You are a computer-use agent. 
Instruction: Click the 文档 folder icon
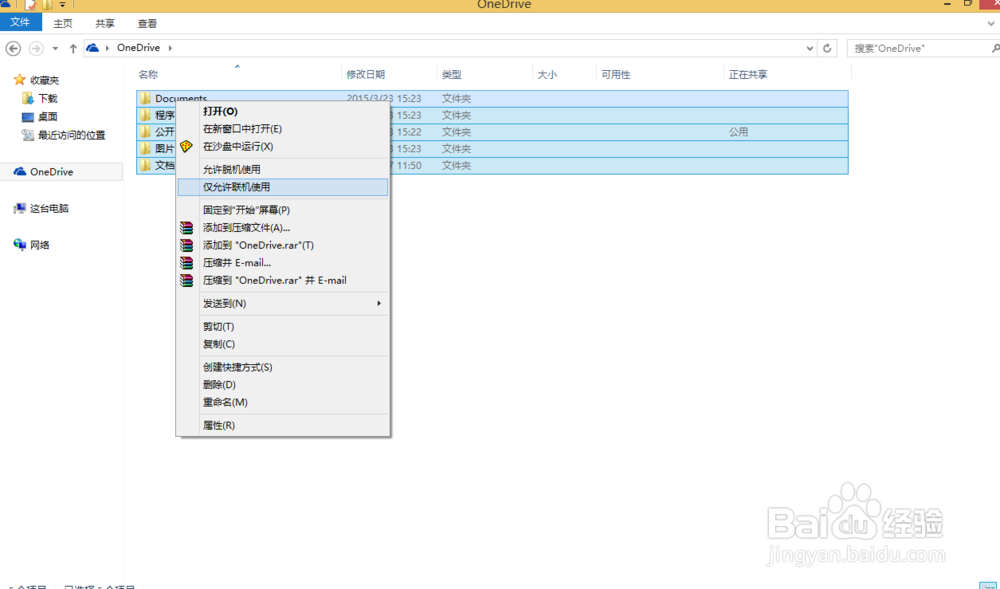(145, 165)
